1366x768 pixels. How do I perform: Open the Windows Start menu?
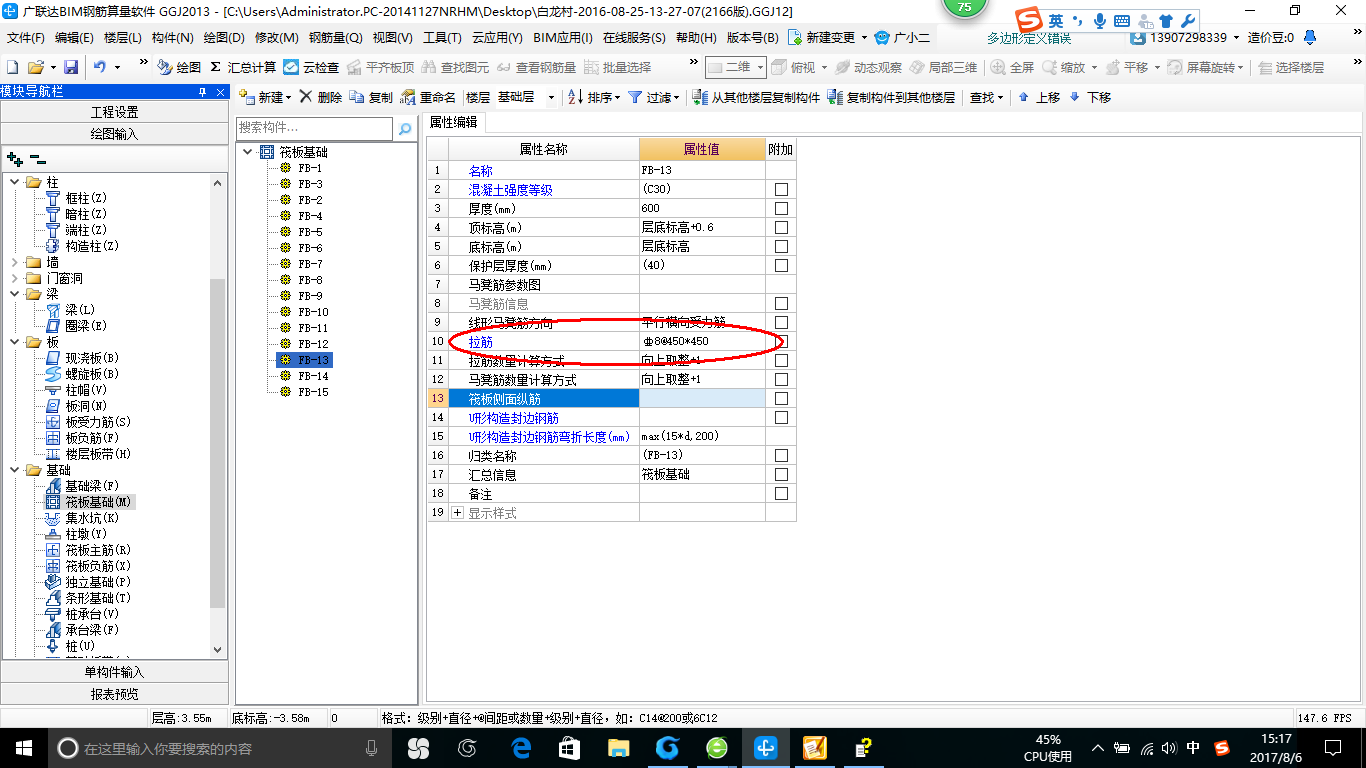23,748
